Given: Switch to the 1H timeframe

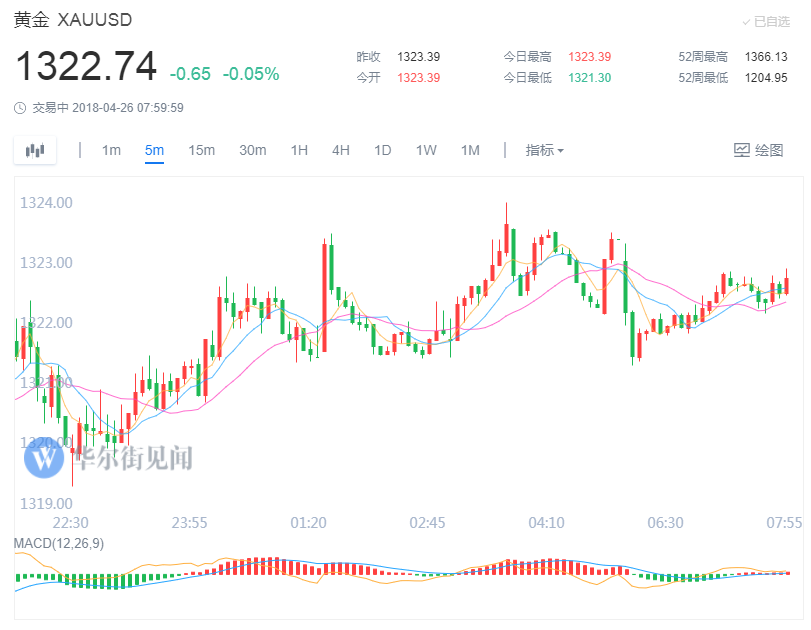Looking at the screenshot, I should [298, 149].
